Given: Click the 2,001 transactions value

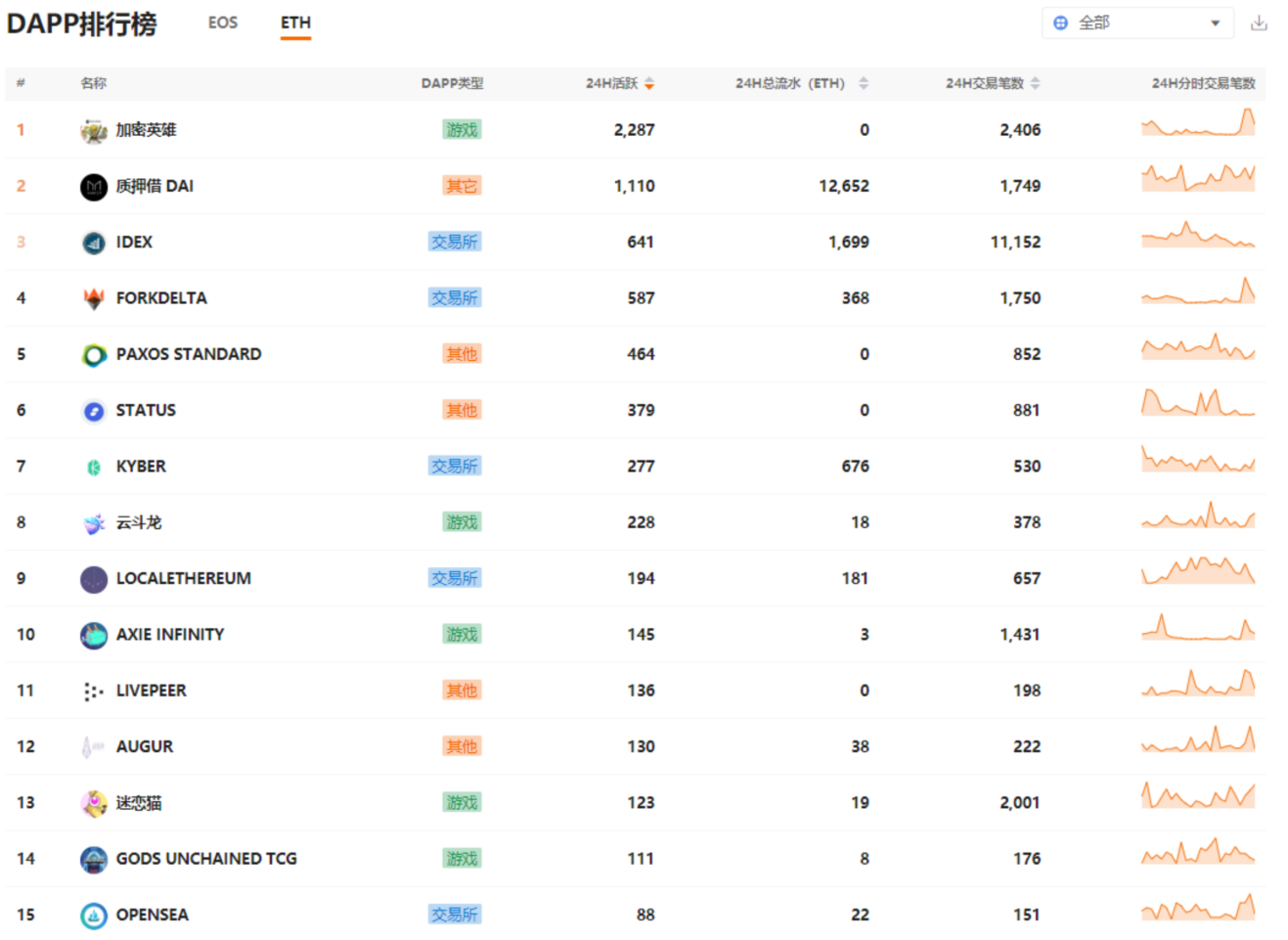Looking at the screenshot, I should coord(1020,803).
